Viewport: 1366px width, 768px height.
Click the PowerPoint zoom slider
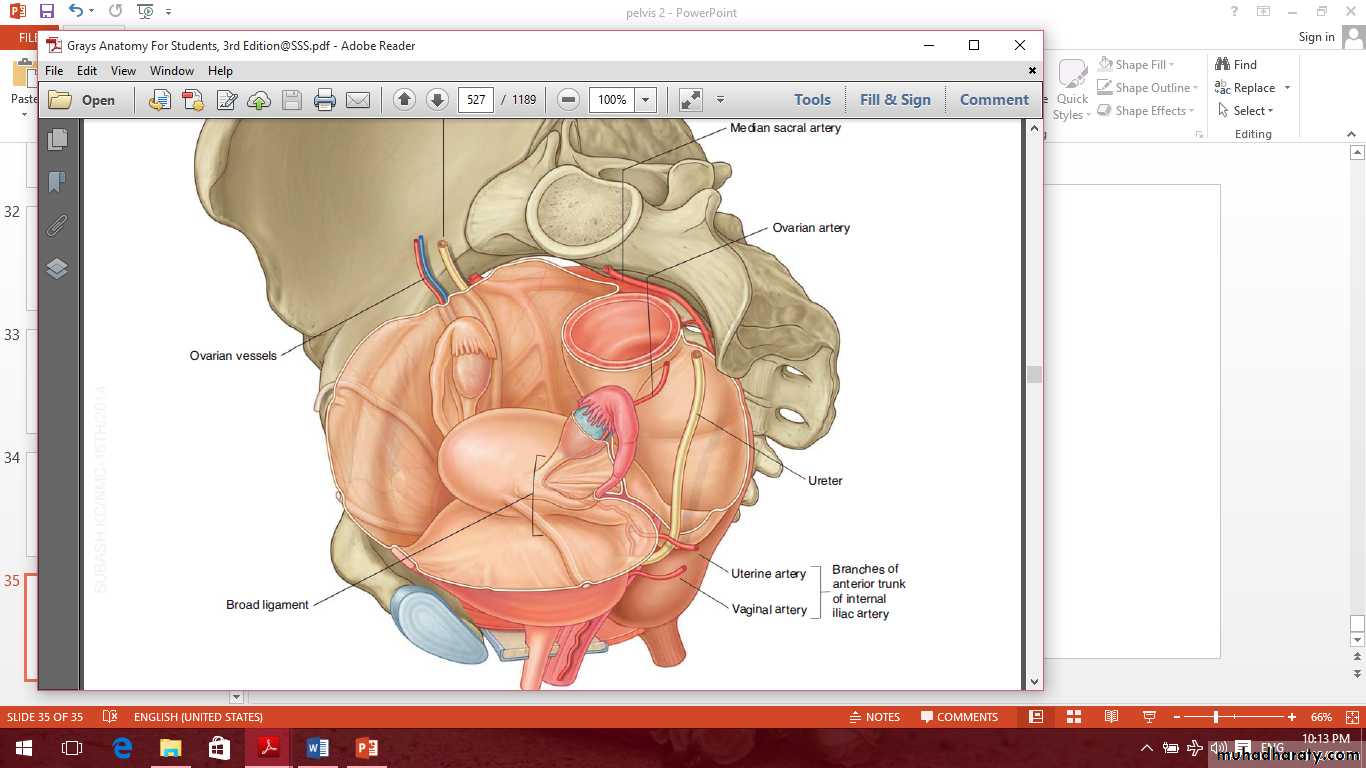pyautogui.click(x=1216, y=717)
